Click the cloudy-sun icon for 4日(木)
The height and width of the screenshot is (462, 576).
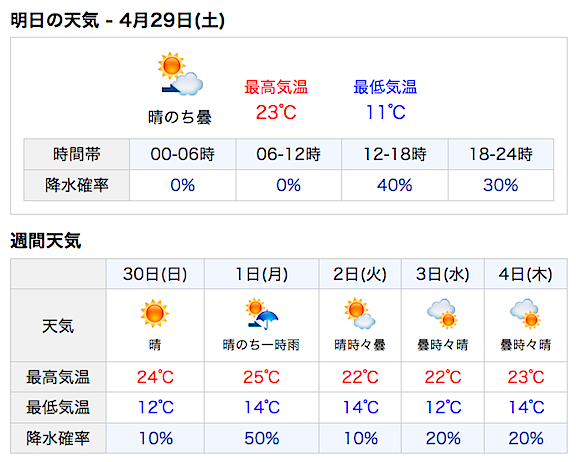(525, 313)
